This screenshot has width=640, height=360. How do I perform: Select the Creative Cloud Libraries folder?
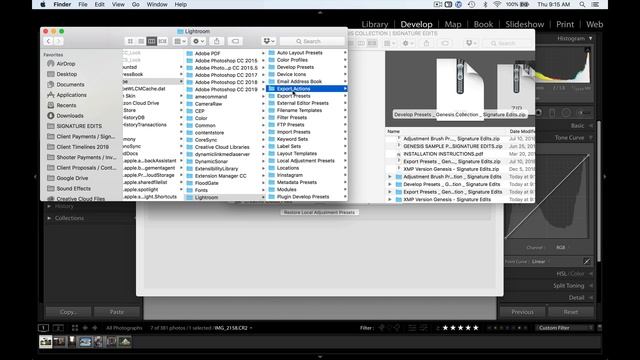click(x=225, y=147)
